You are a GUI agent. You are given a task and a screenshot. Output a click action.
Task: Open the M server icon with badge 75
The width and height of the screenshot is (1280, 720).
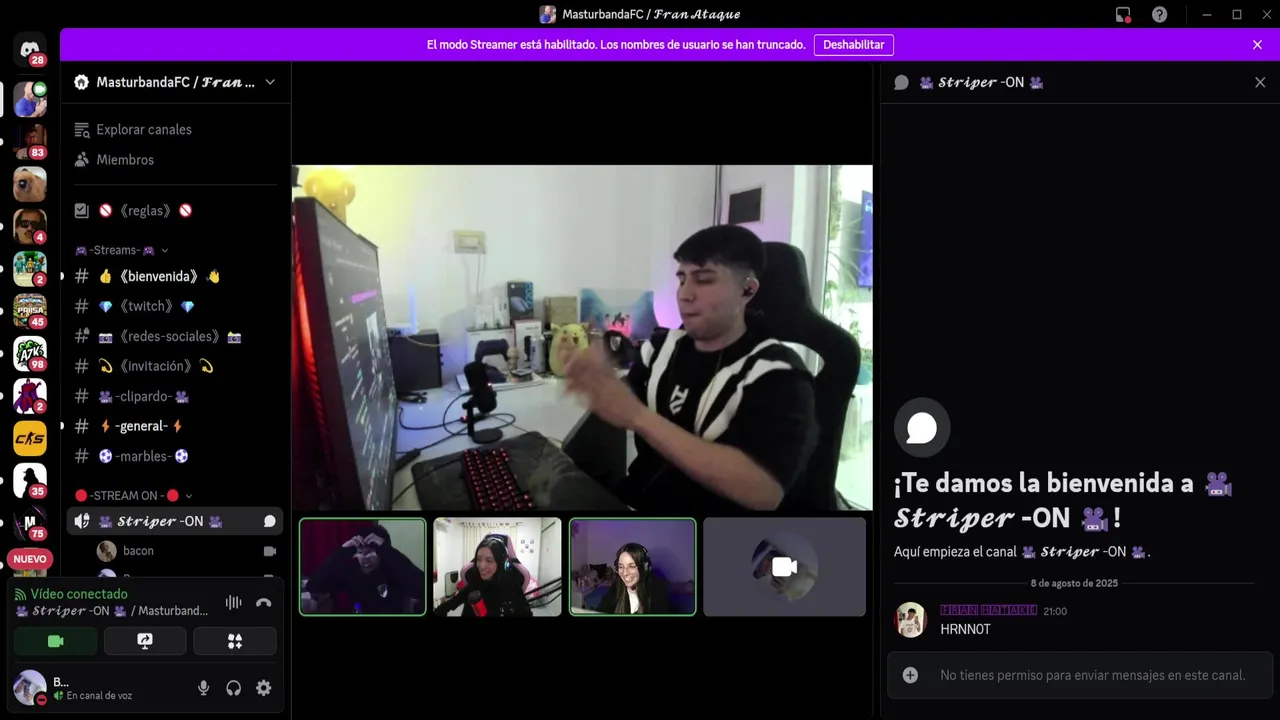tap(30, 523)
